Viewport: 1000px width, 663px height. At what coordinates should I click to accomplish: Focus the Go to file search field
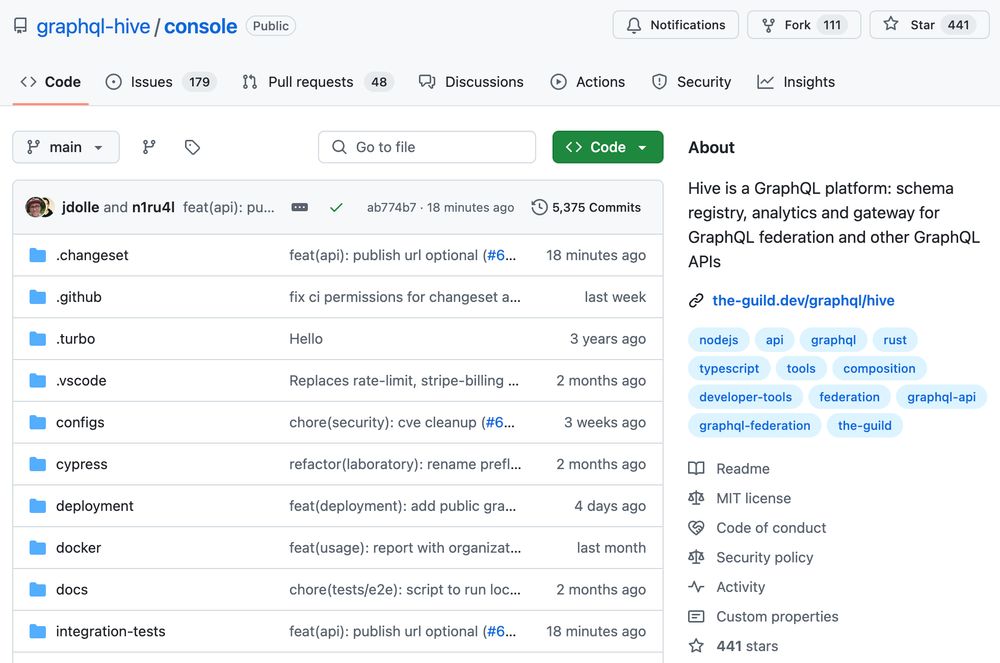[x=427, y=147]
